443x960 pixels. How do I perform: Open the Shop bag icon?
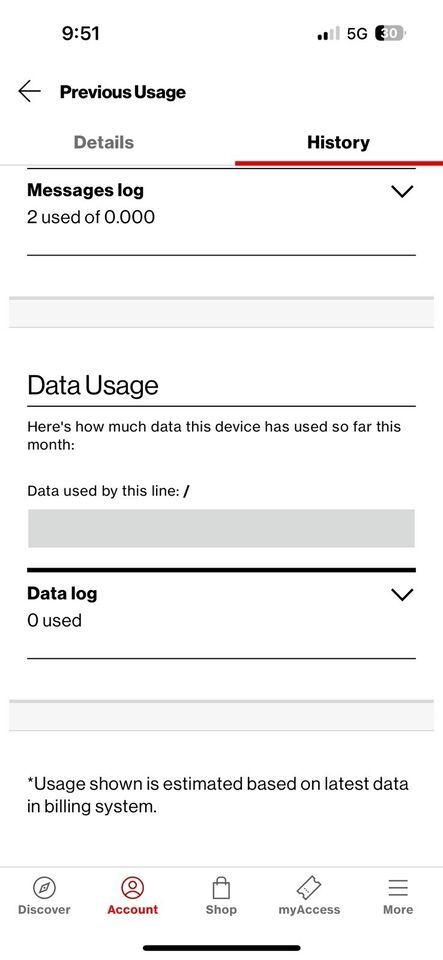221,887
